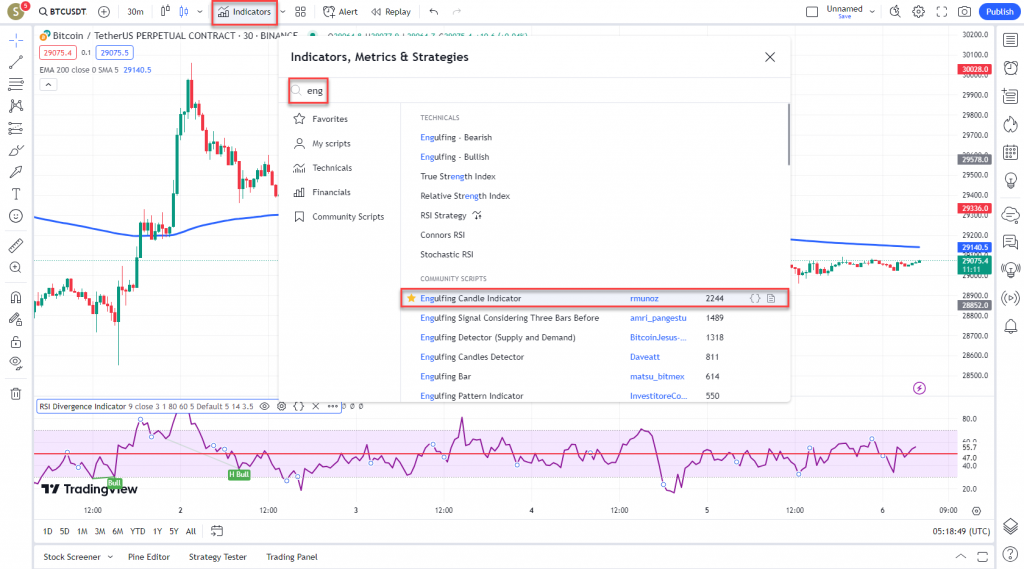Screen dimensions: 1024x569
Task: Open the forecasting and measurement tools
Action: tap(16, 128)
